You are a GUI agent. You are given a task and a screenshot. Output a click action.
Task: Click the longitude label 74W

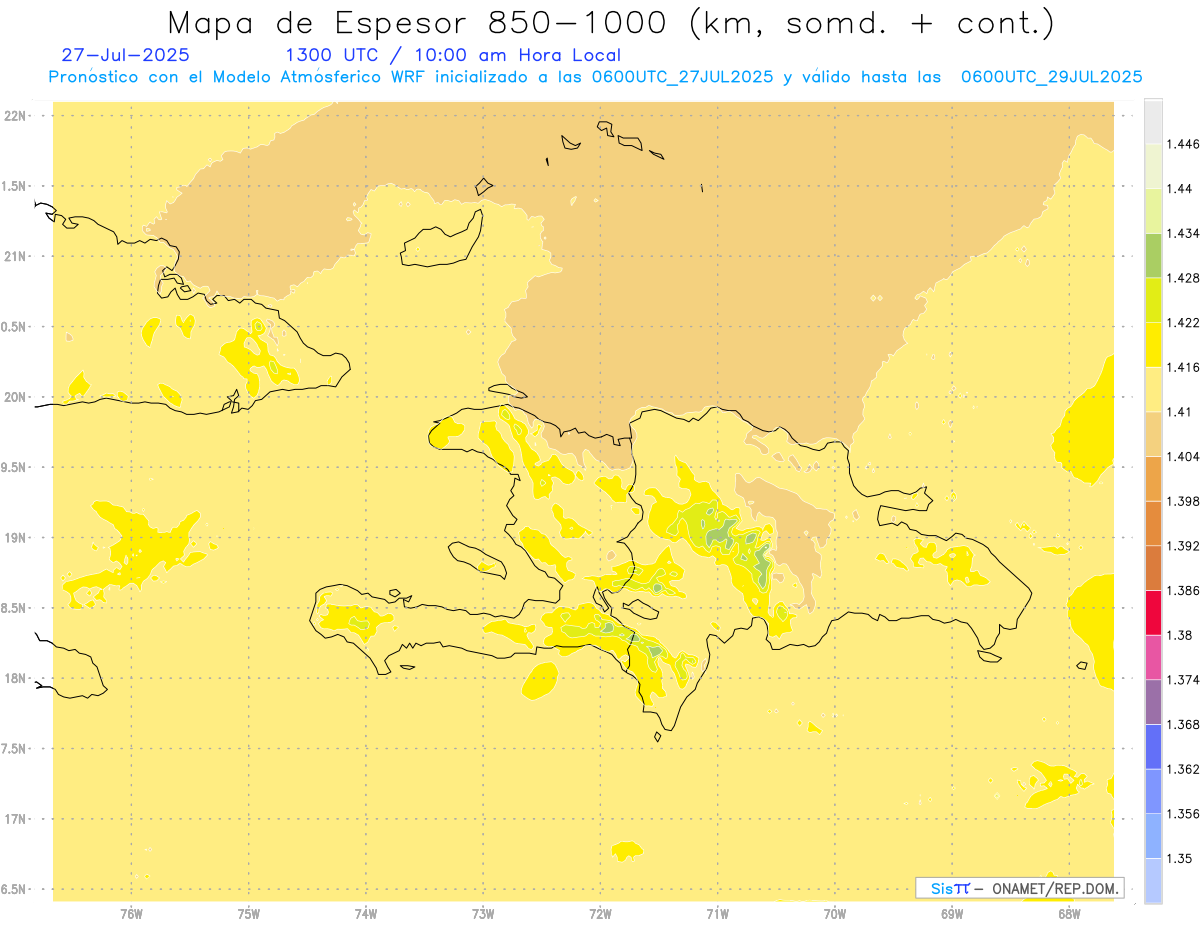pos(366,913)
